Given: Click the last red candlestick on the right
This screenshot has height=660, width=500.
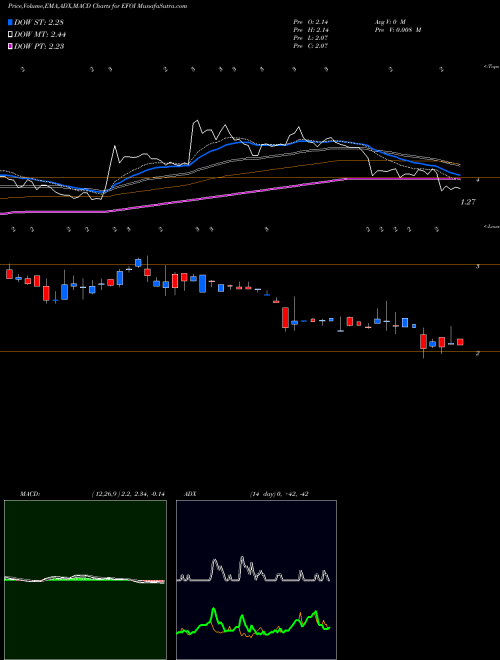Looking at the screenshot, I should 460,342.
